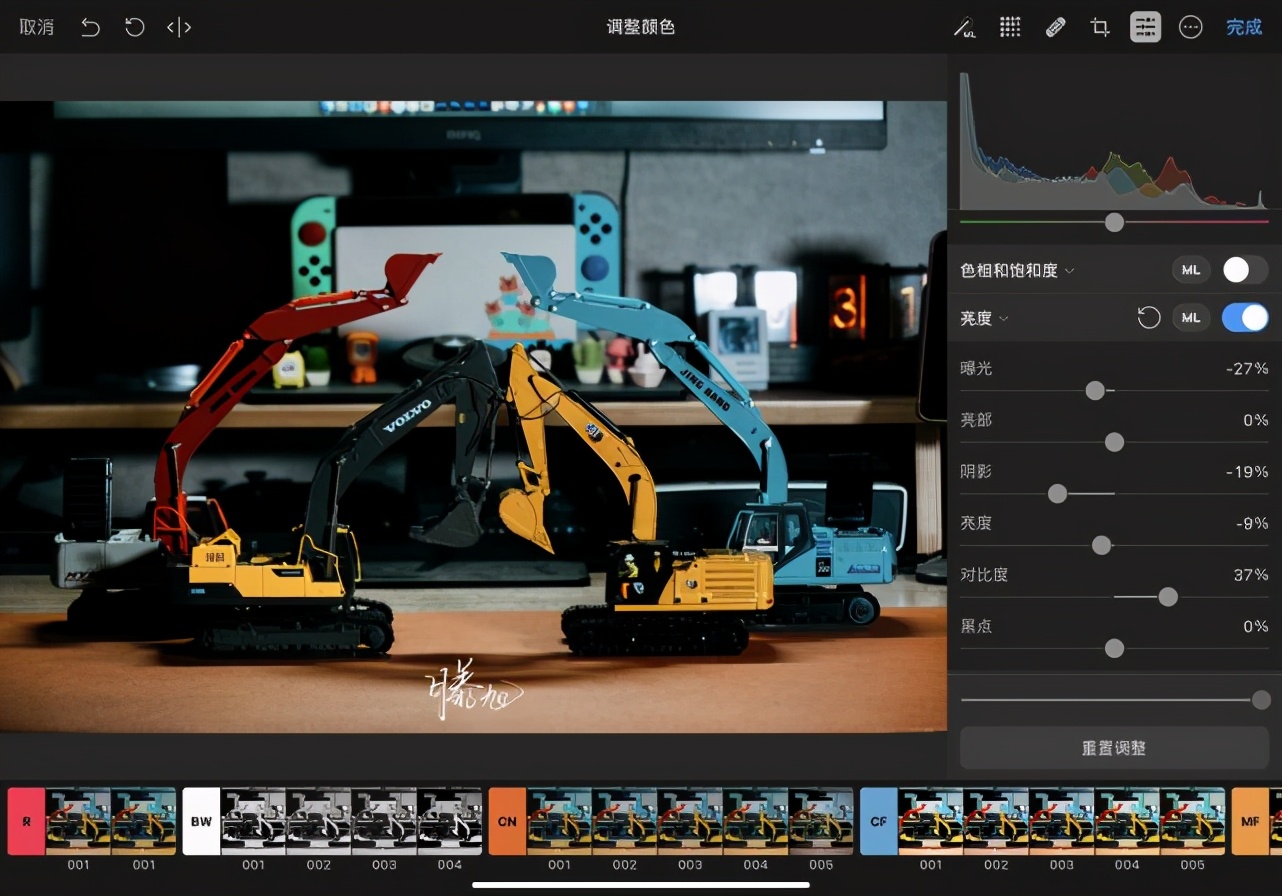Select the MF preset group
Image resolution: width=1282 pixels, height=896 pixels.
click(x=1250, y=821)
